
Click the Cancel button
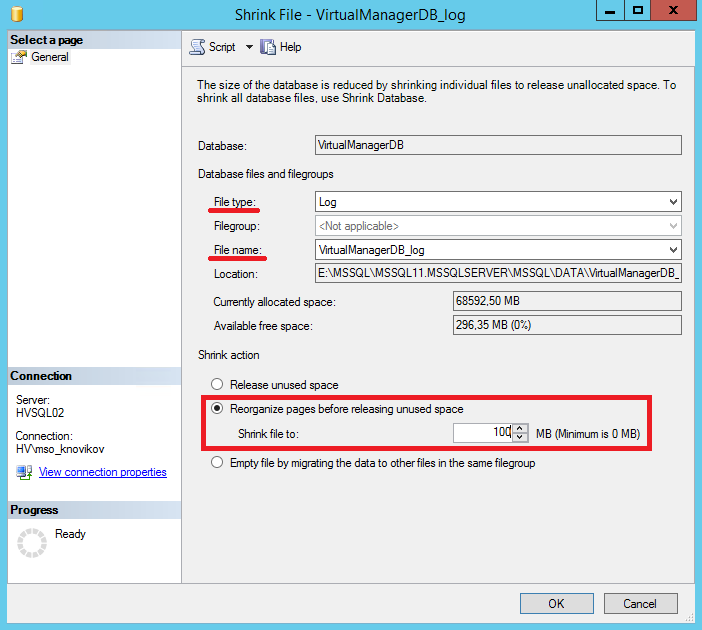pos(640,604)
